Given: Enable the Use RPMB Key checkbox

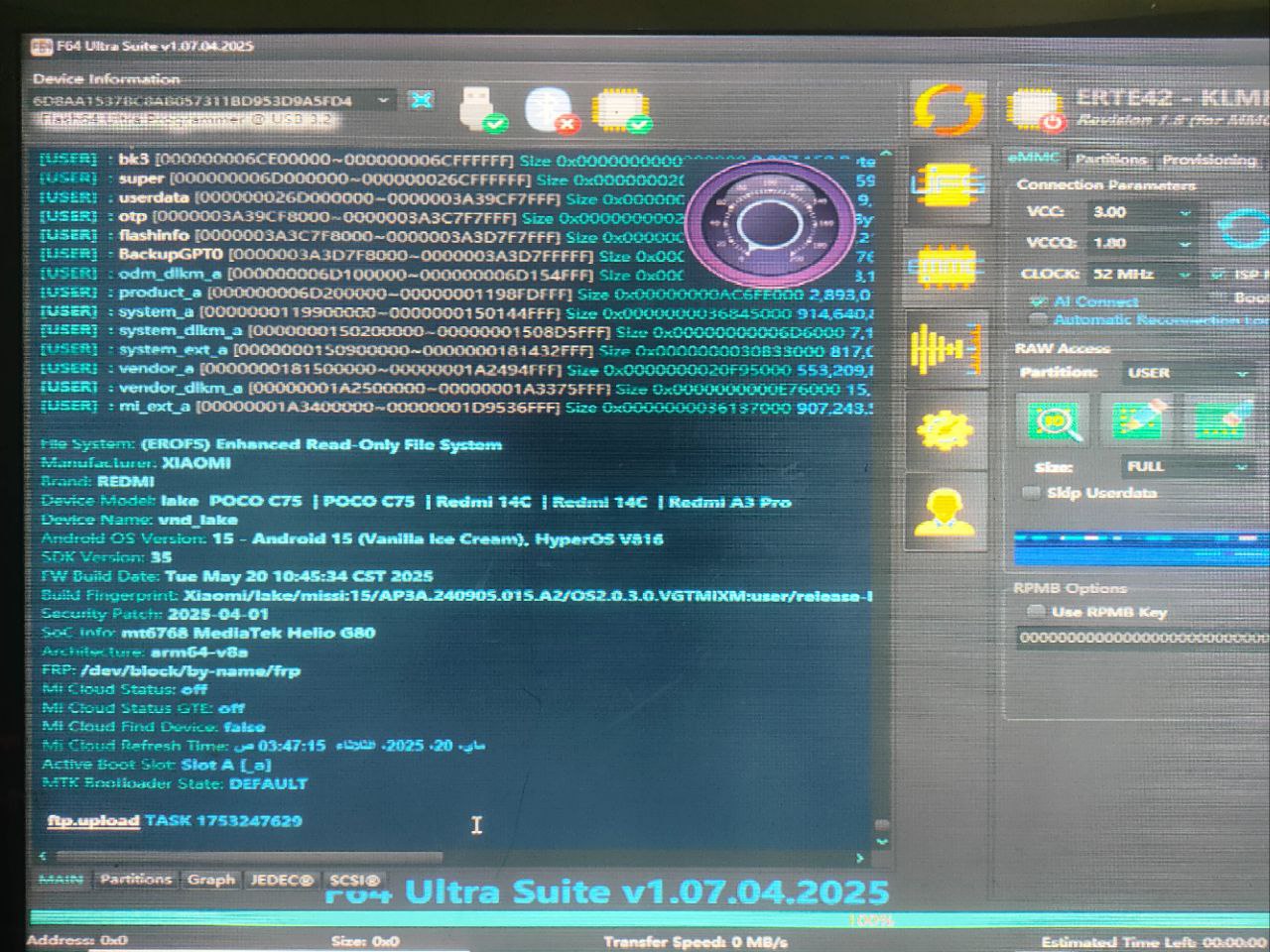Looking at the screenshot, I should 1036,612.
